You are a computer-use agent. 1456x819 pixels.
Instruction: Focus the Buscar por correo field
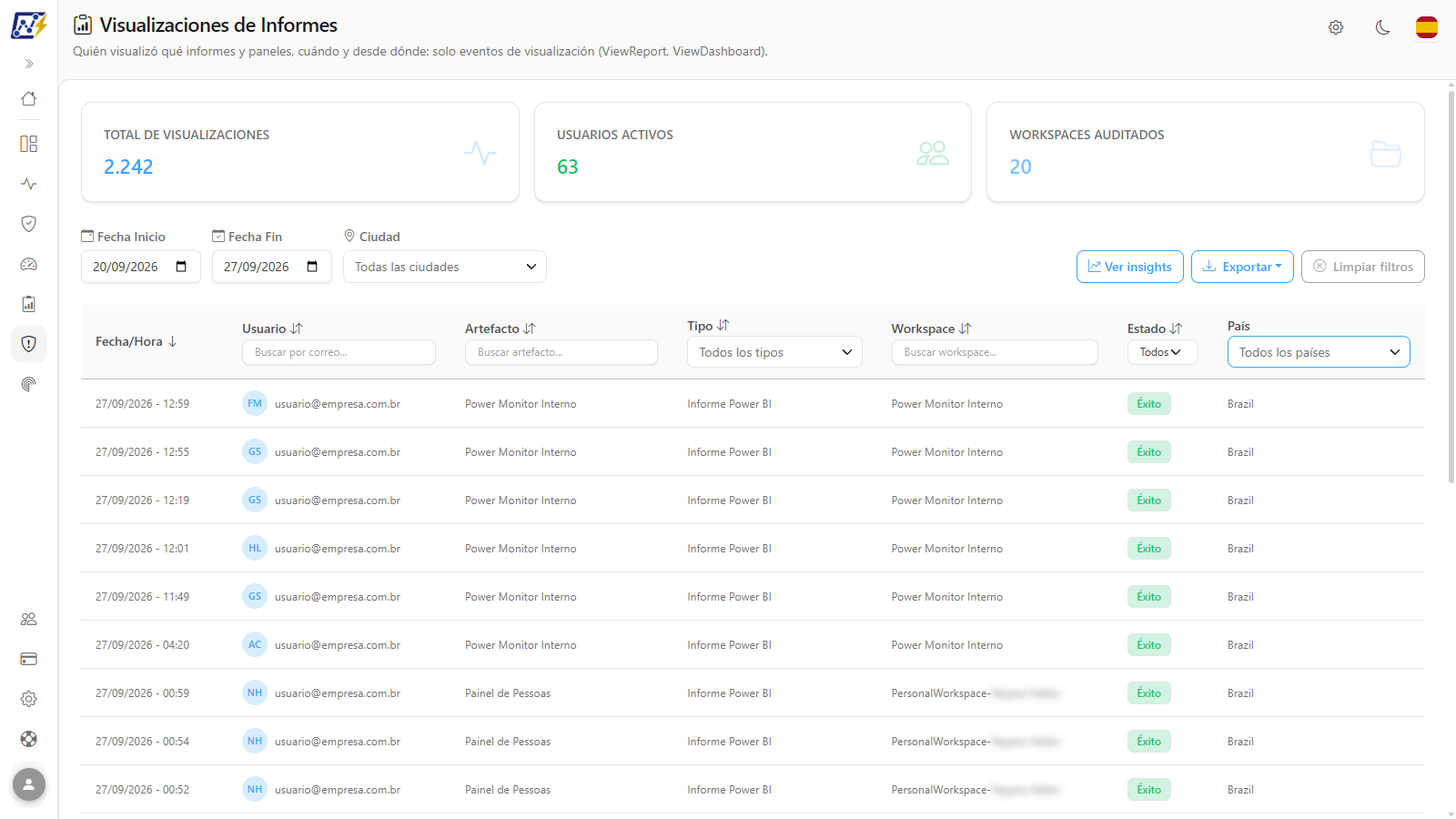(x=339, y=352)
